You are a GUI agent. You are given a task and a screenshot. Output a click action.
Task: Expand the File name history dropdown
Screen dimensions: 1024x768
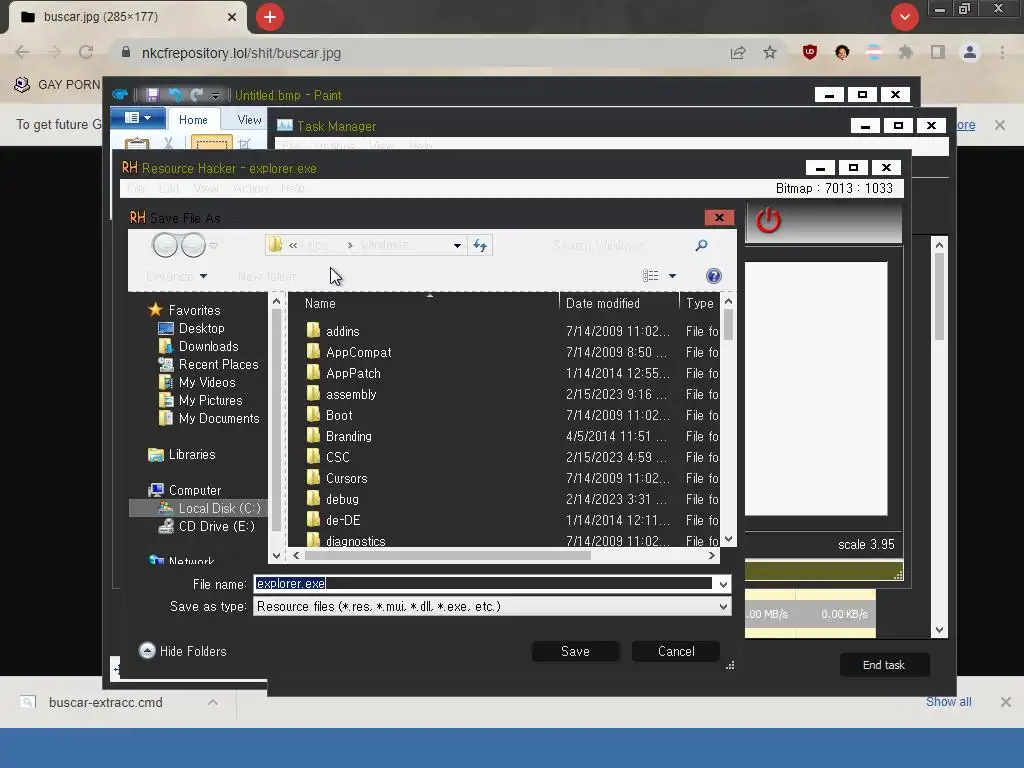[723, 584]
